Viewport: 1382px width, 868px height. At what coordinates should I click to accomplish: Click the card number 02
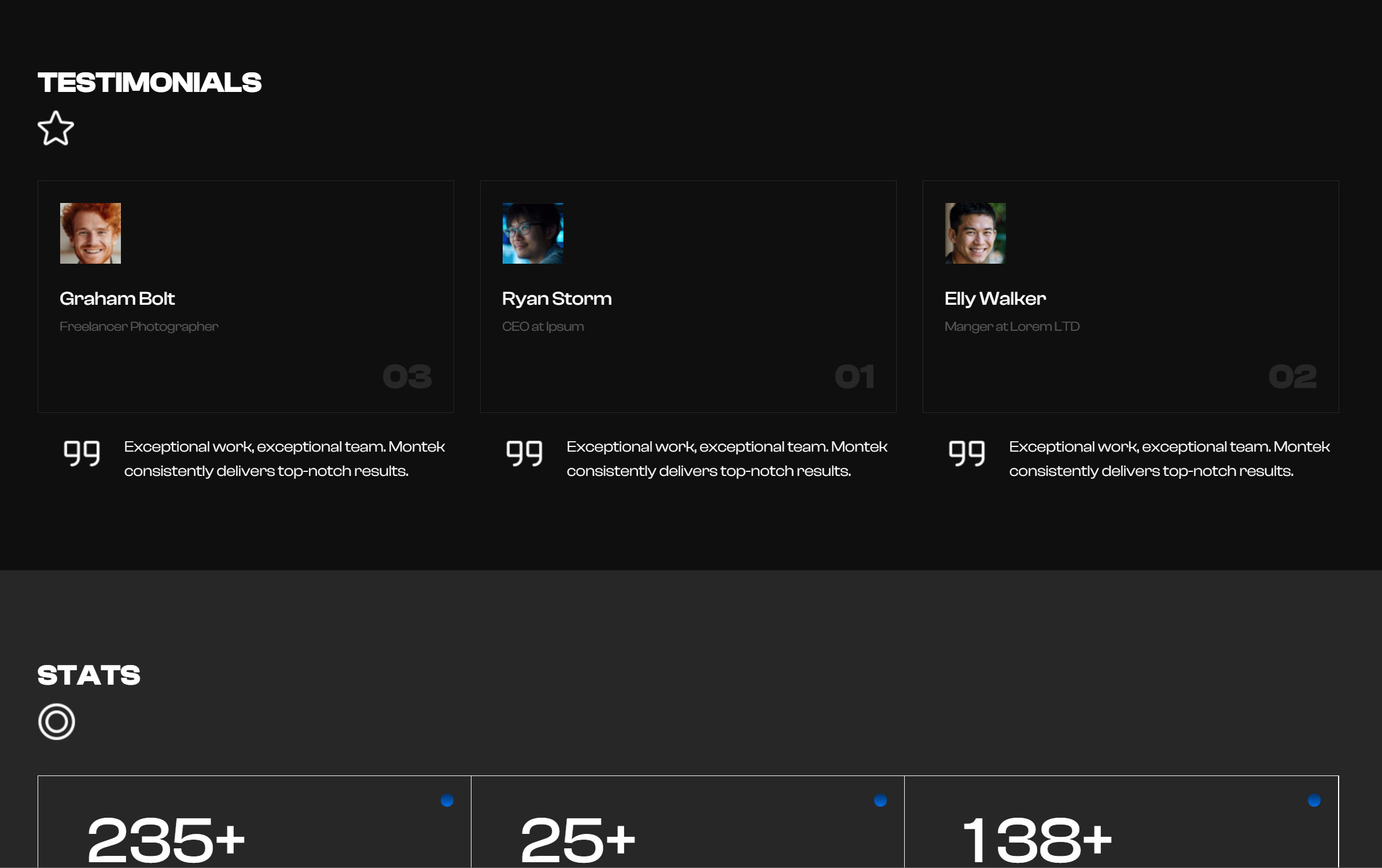point(1292,376)
